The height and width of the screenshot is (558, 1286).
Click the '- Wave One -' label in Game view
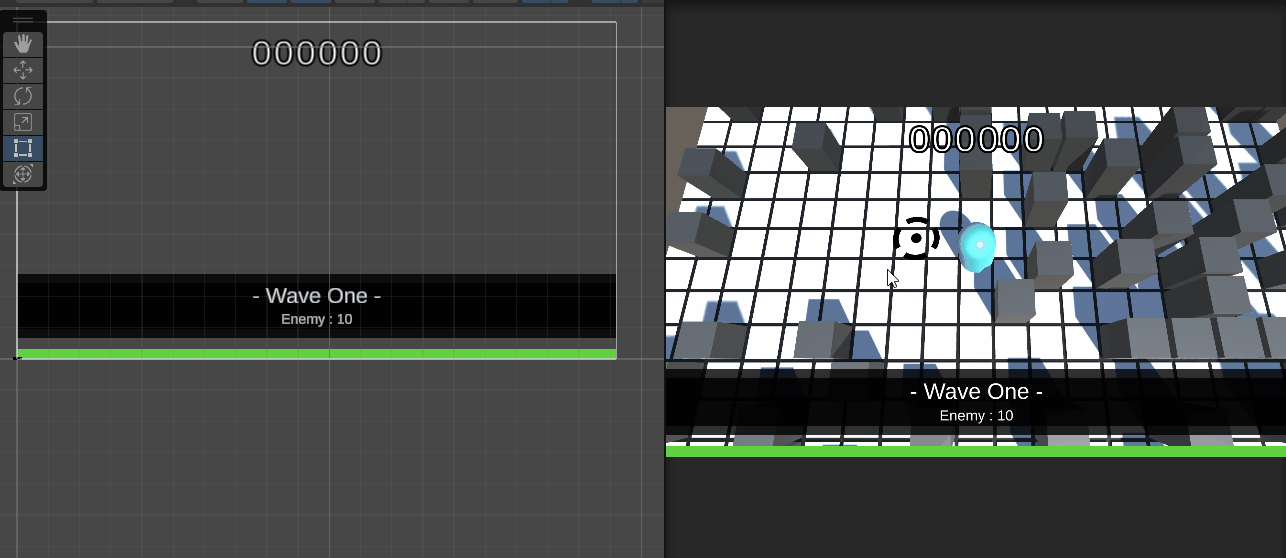click(x=976, y=391)
